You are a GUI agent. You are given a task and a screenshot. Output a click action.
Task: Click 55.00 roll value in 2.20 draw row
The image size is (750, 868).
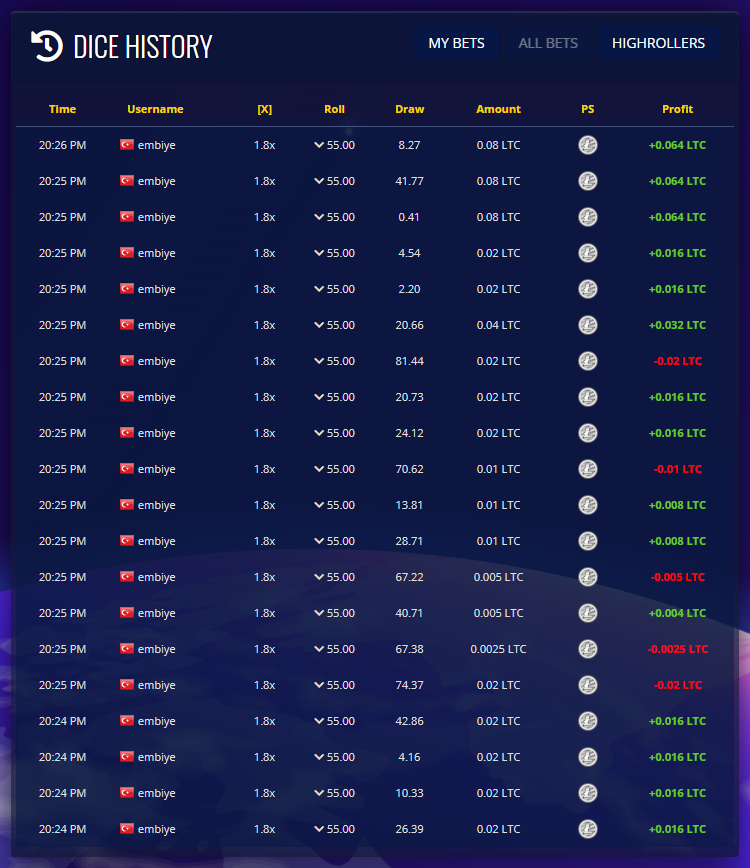(340, 289)
